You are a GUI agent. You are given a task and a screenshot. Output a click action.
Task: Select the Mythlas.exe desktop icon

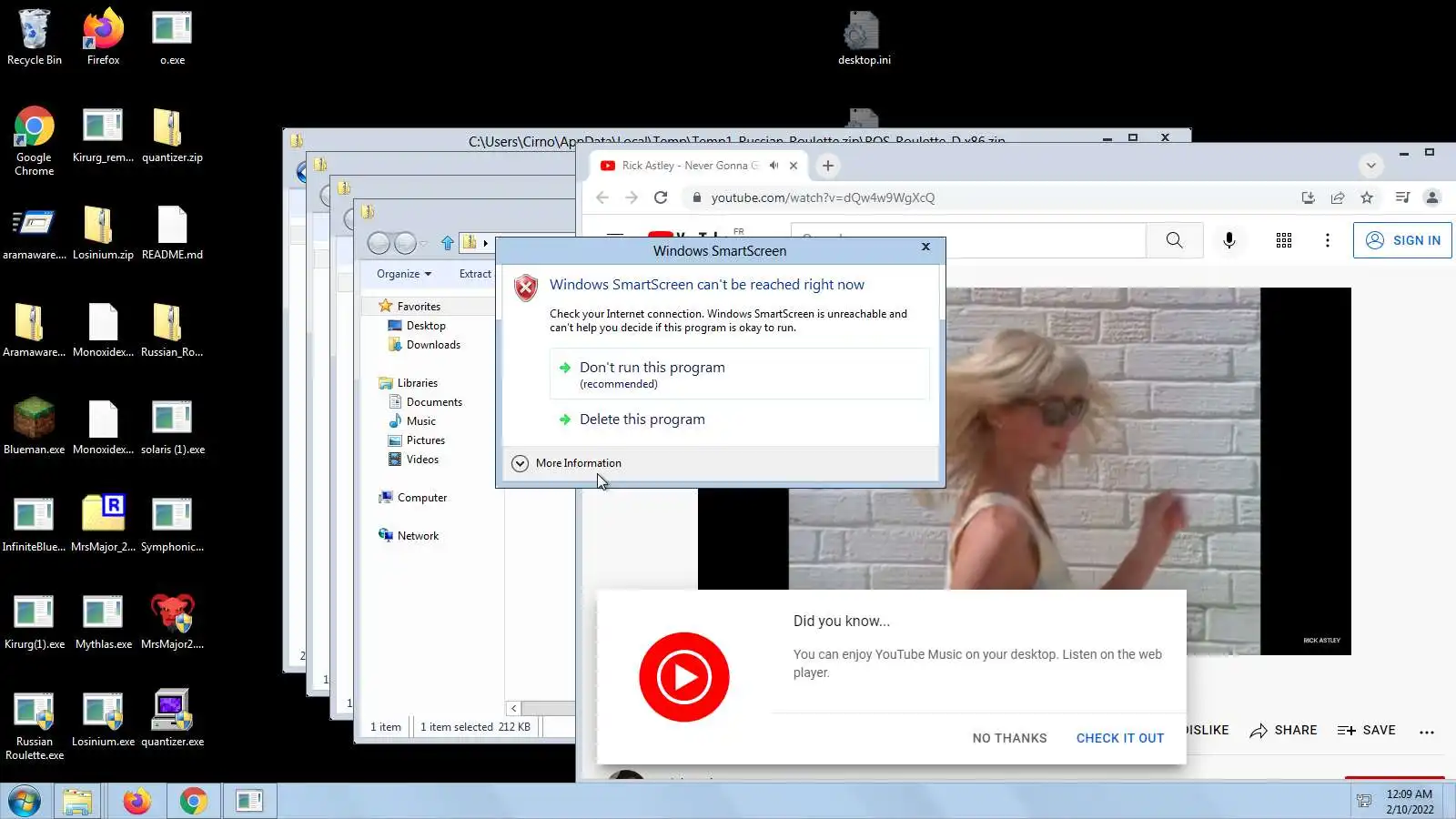pyautogui.click(x=103, y=622)
